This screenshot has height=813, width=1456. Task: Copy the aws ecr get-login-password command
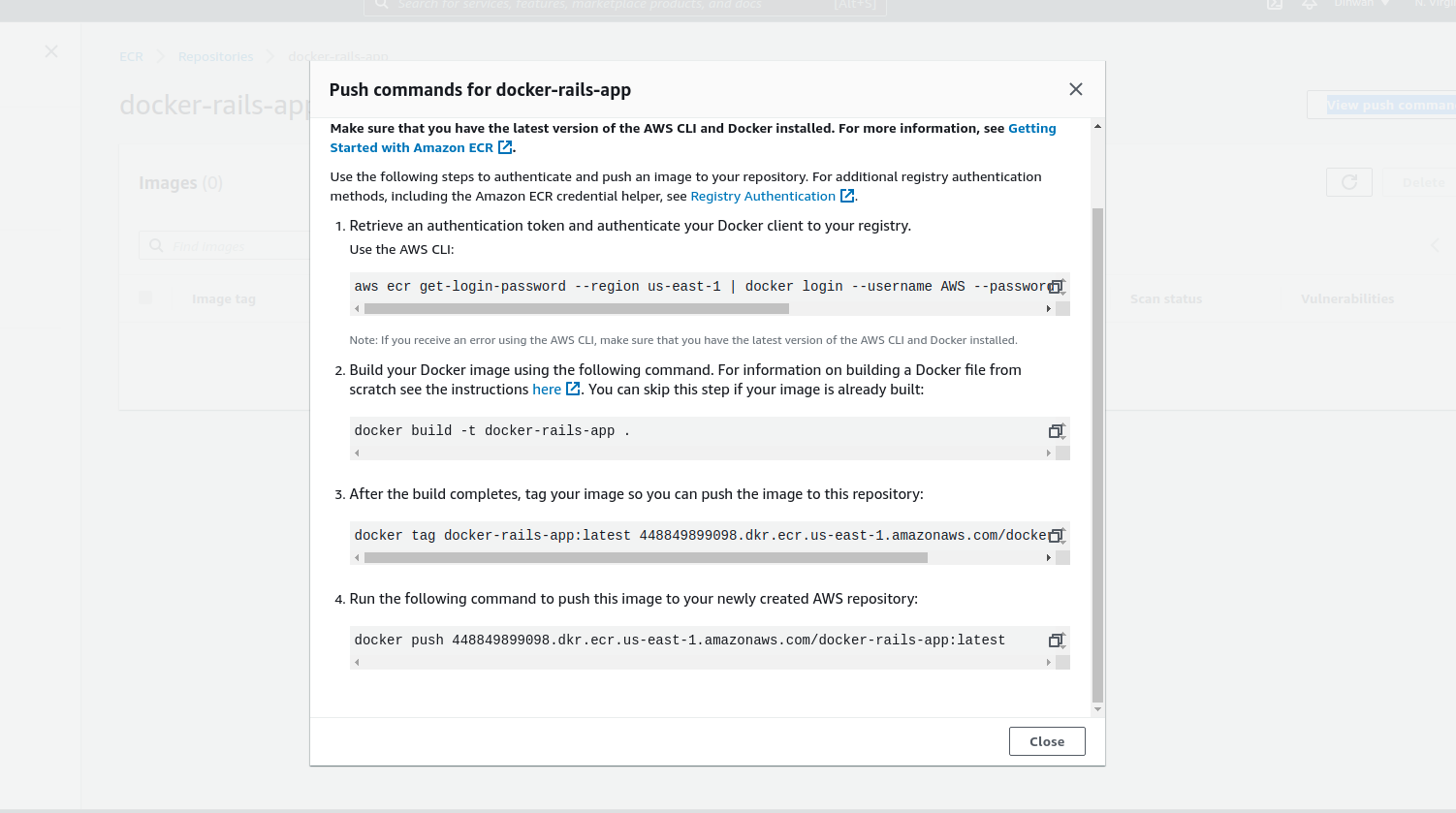(1056, 287)
